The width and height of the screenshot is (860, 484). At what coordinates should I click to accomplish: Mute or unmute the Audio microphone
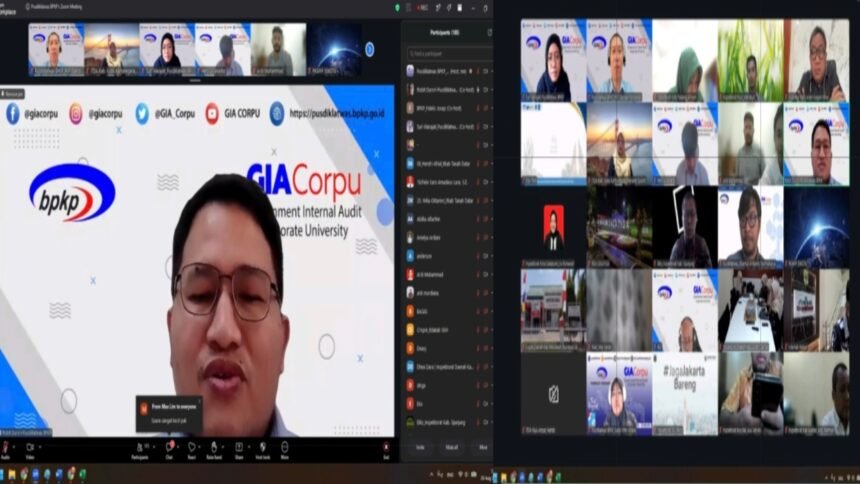pos(5,450)
